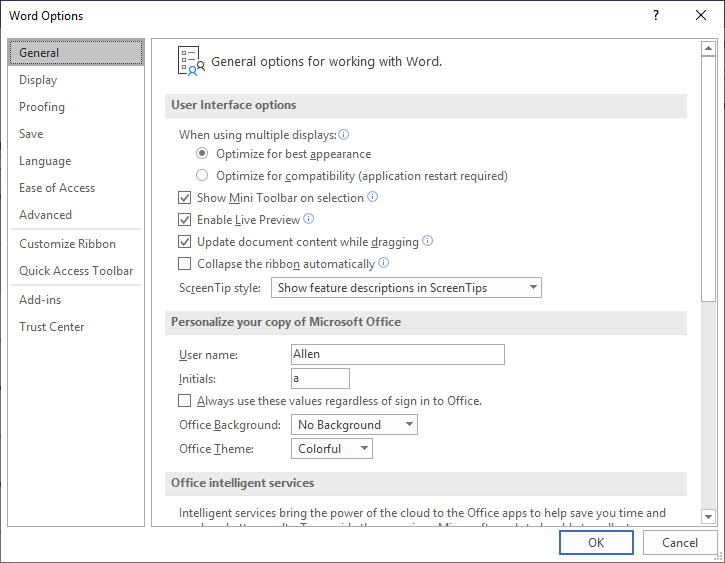Click the vertical scrollbar thumb

point(708,179)
